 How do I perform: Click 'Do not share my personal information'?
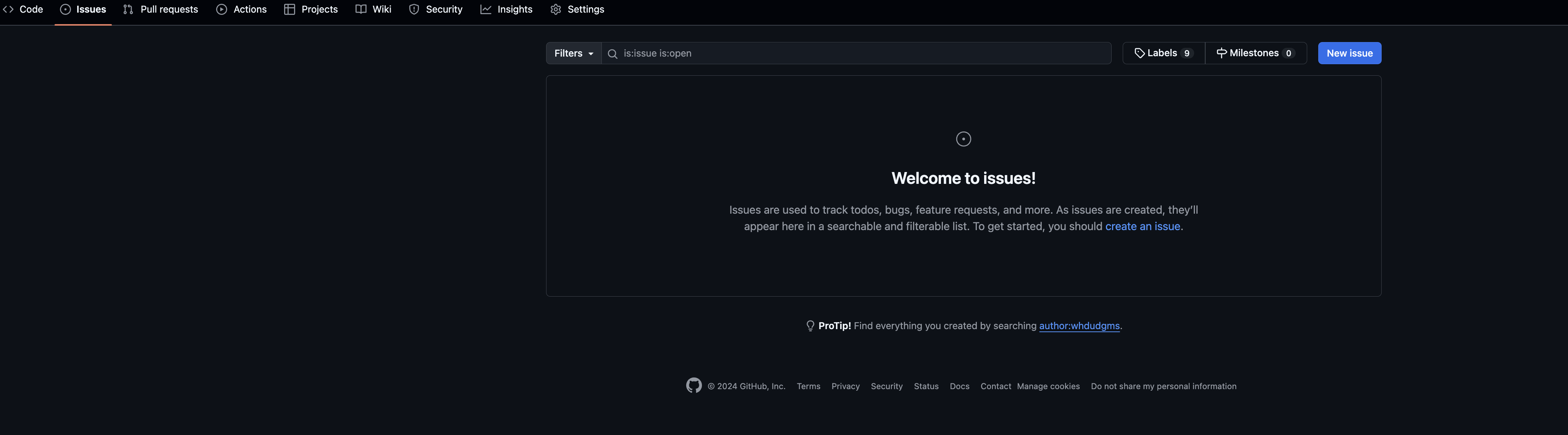[x=1163, y=386]
